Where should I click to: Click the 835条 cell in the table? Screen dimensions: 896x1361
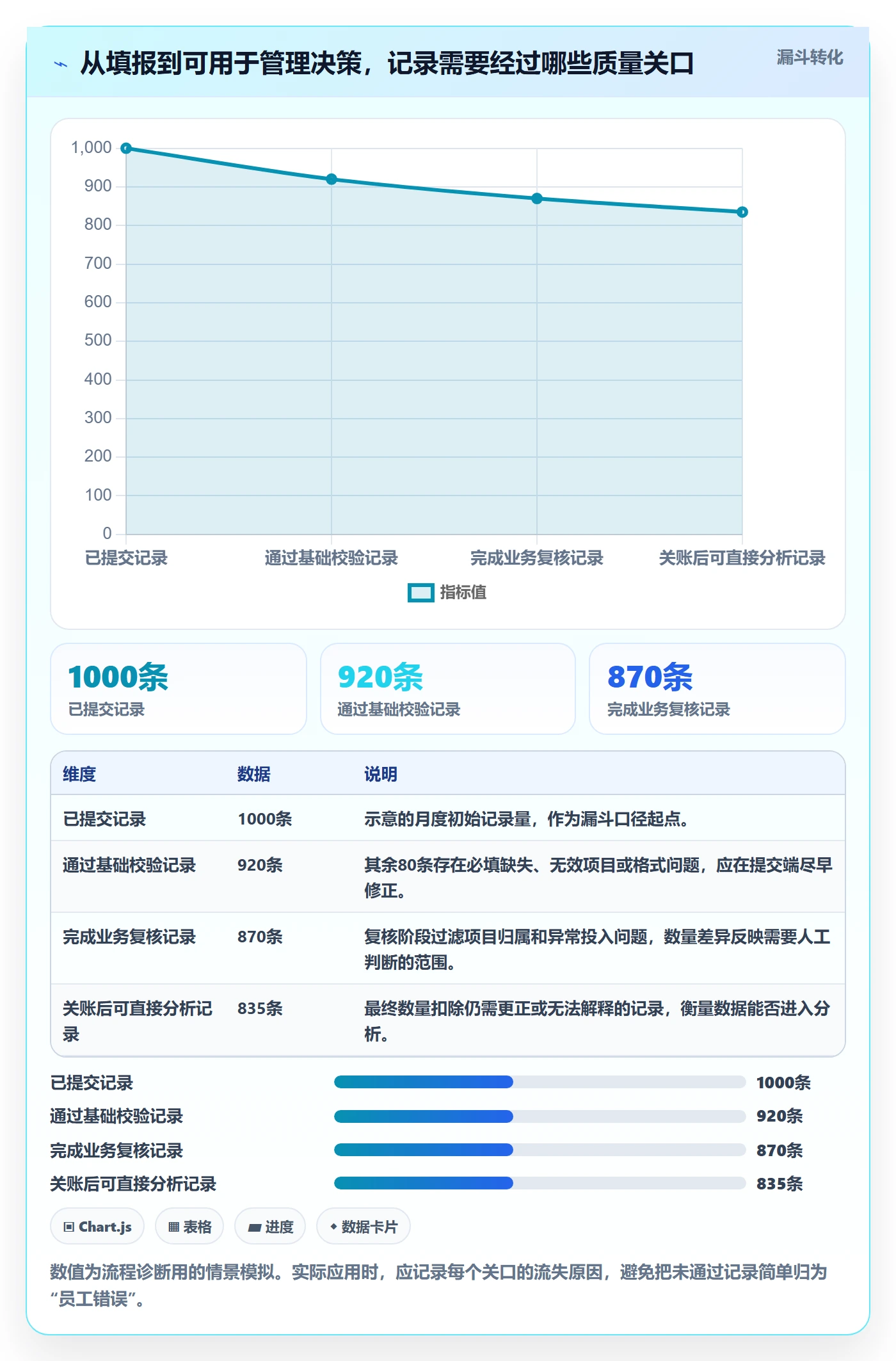pyautogui.click(x=260, y=1008)
